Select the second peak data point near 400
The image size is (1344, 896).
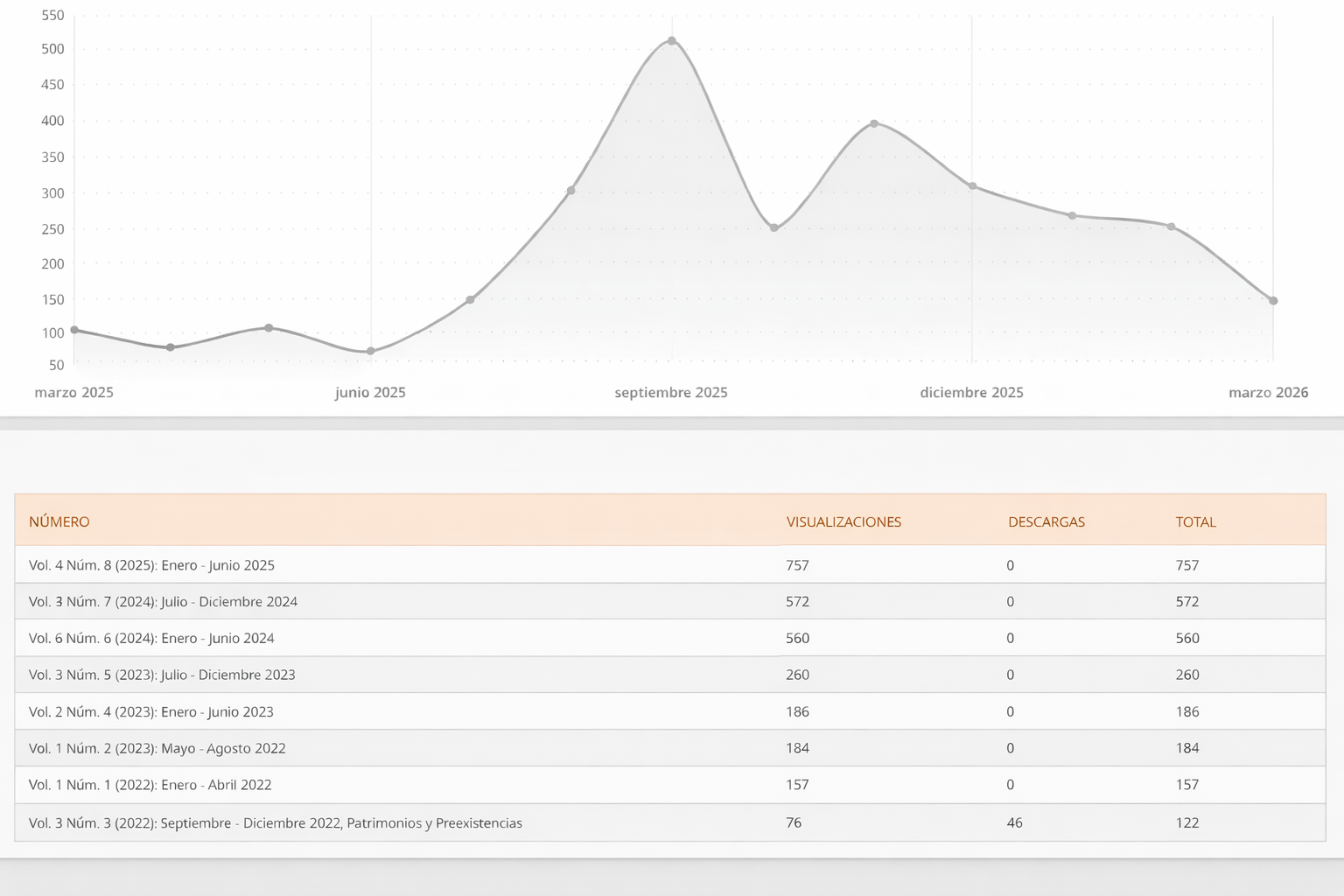[874, 123]
